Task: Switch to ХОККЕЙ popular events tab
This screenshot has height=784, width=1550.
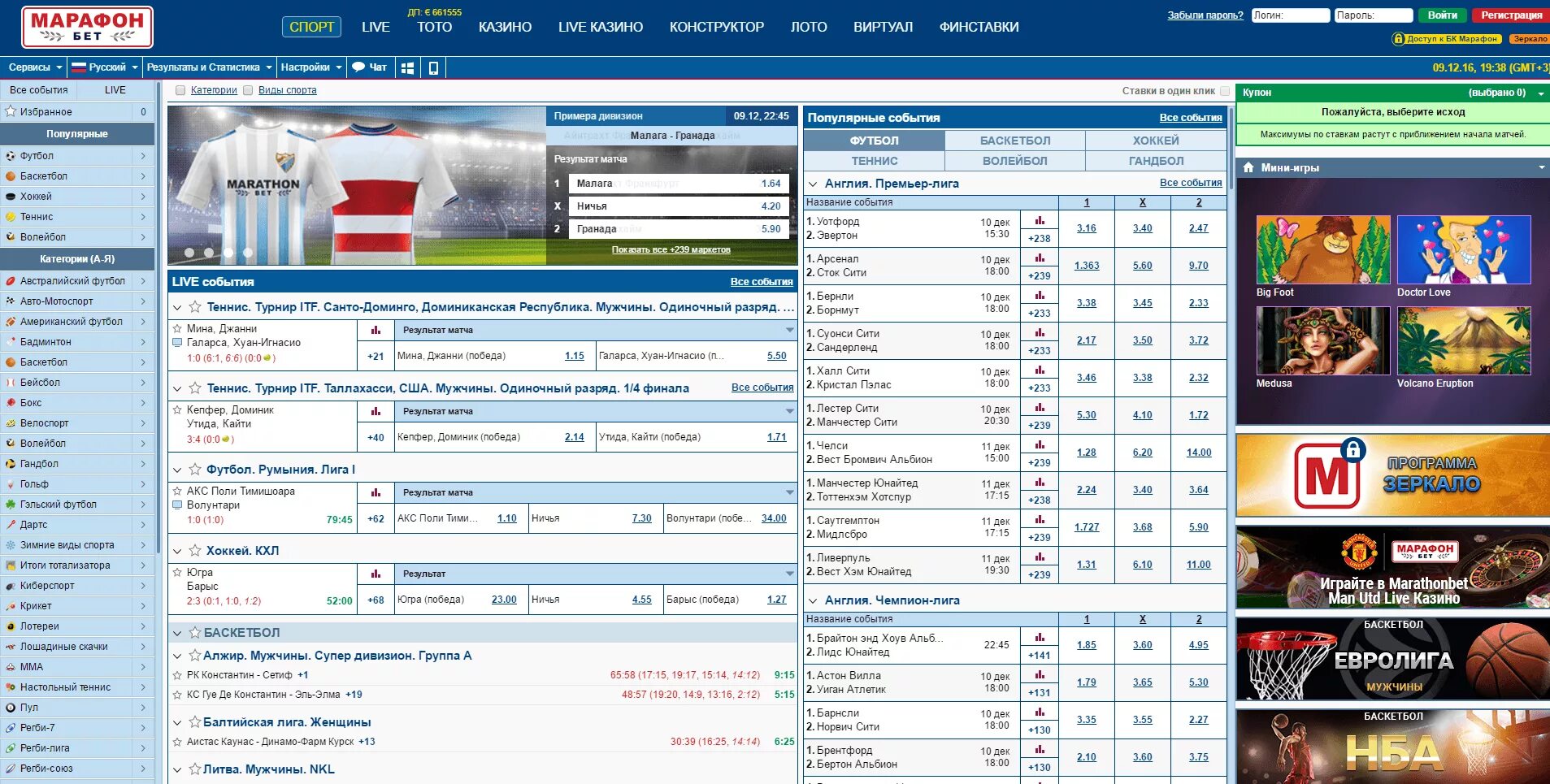Action: [1156, 141]
